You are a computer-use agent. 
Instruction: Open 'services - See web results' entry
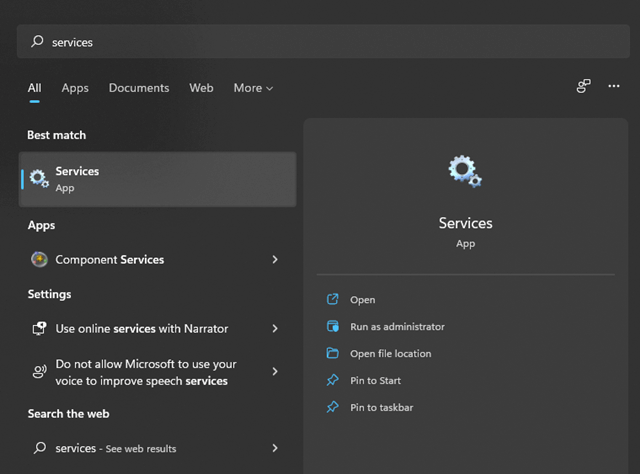158,448
